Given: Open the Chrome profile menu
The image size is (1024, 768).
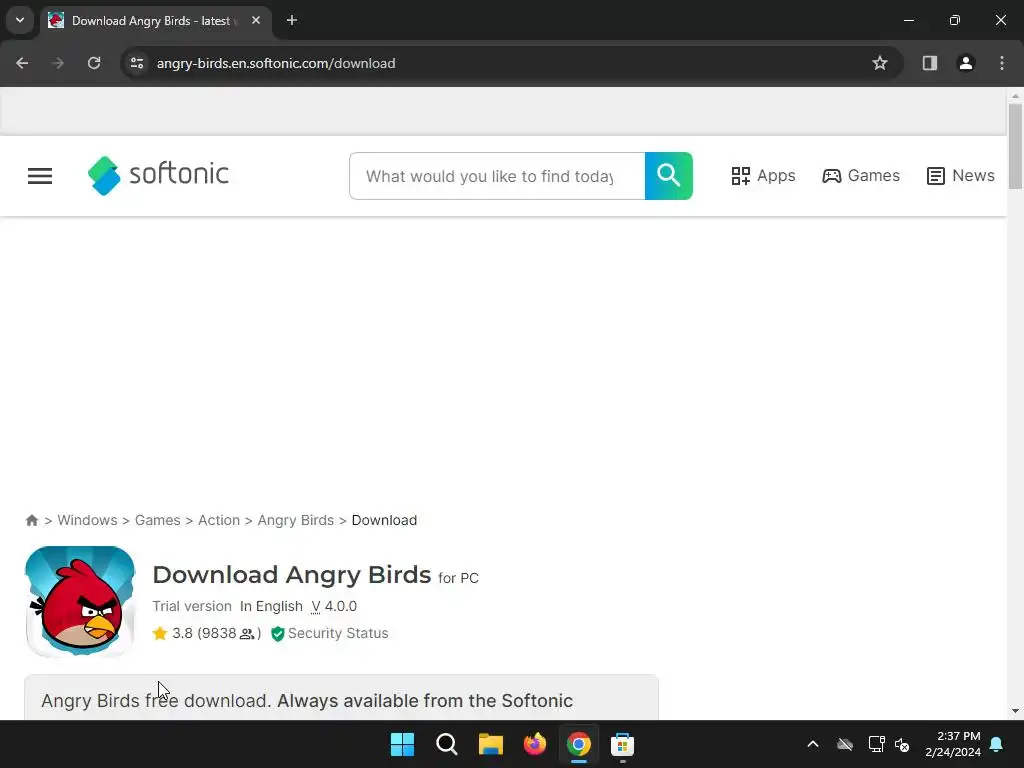Looking at the screenshot, I should 966,63.
